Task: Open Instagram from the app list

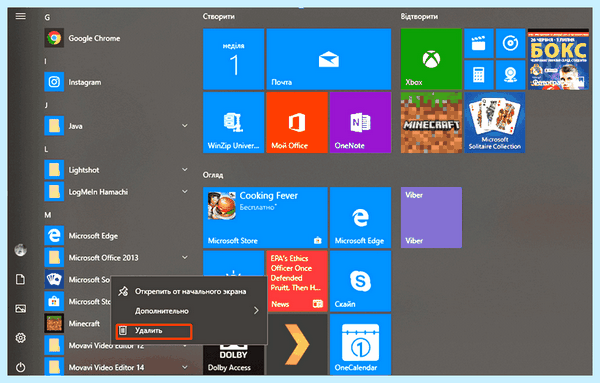Action: 117,82
